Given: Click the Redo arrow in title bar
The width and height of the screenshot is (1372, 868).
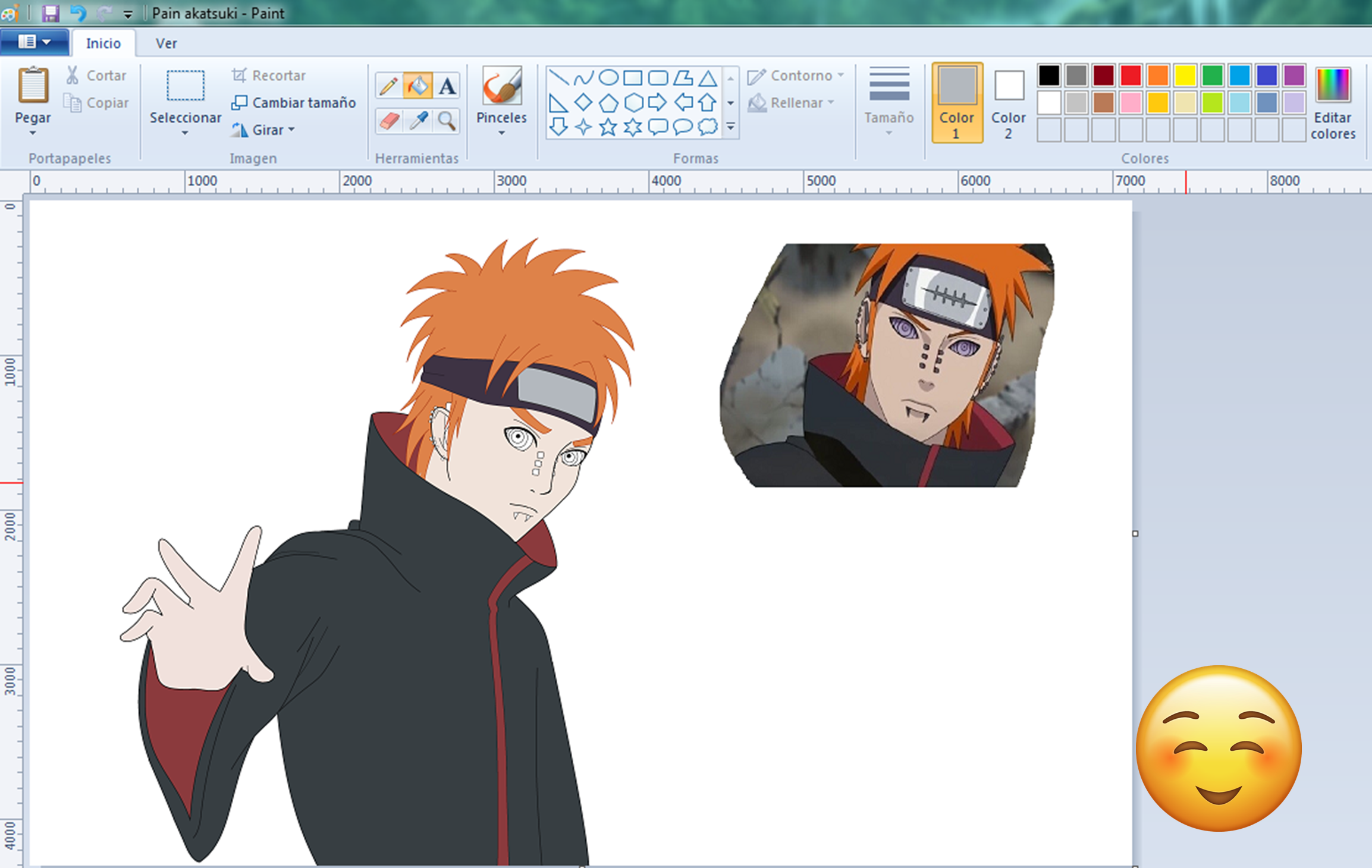Looking at the screenshot, I should [104, 12].
